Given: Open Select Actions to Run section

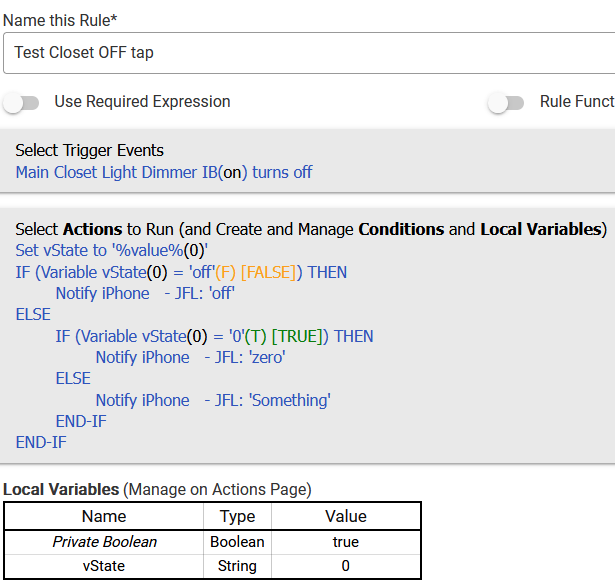Looking at the screenshot, I should click(310, 229).
